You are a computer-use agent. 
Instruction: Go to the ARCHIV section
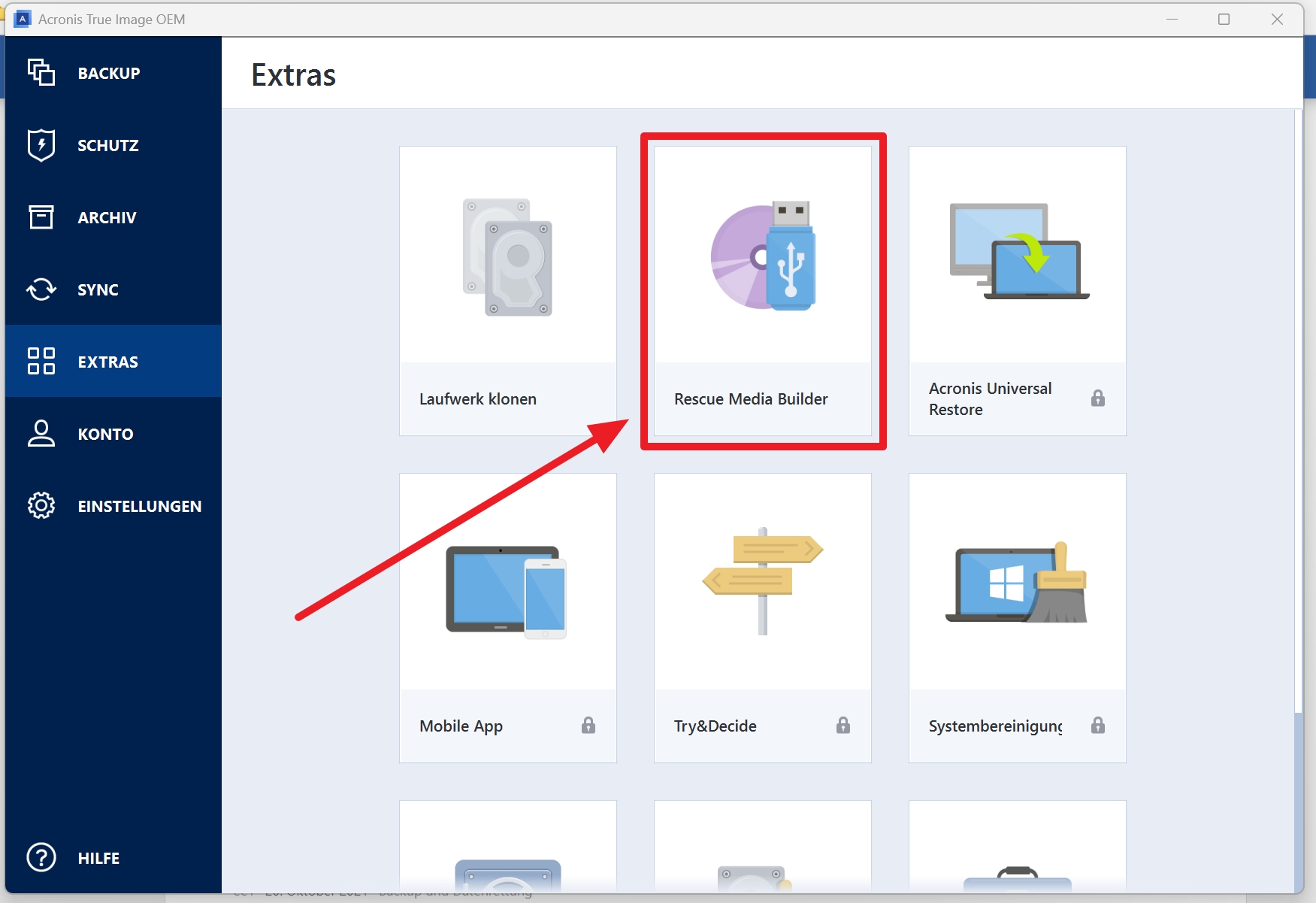tap(113, 217)
